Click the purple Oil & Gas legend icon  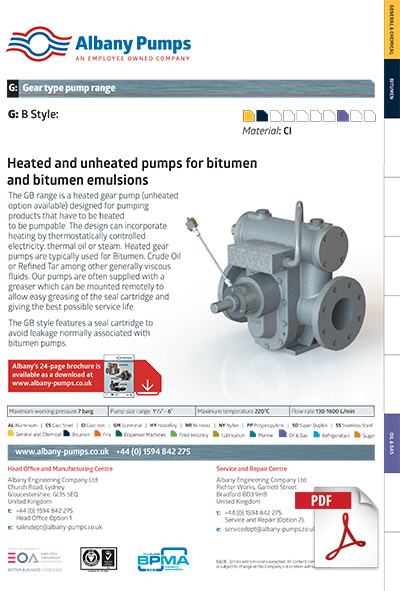click(x=282, y=434)
